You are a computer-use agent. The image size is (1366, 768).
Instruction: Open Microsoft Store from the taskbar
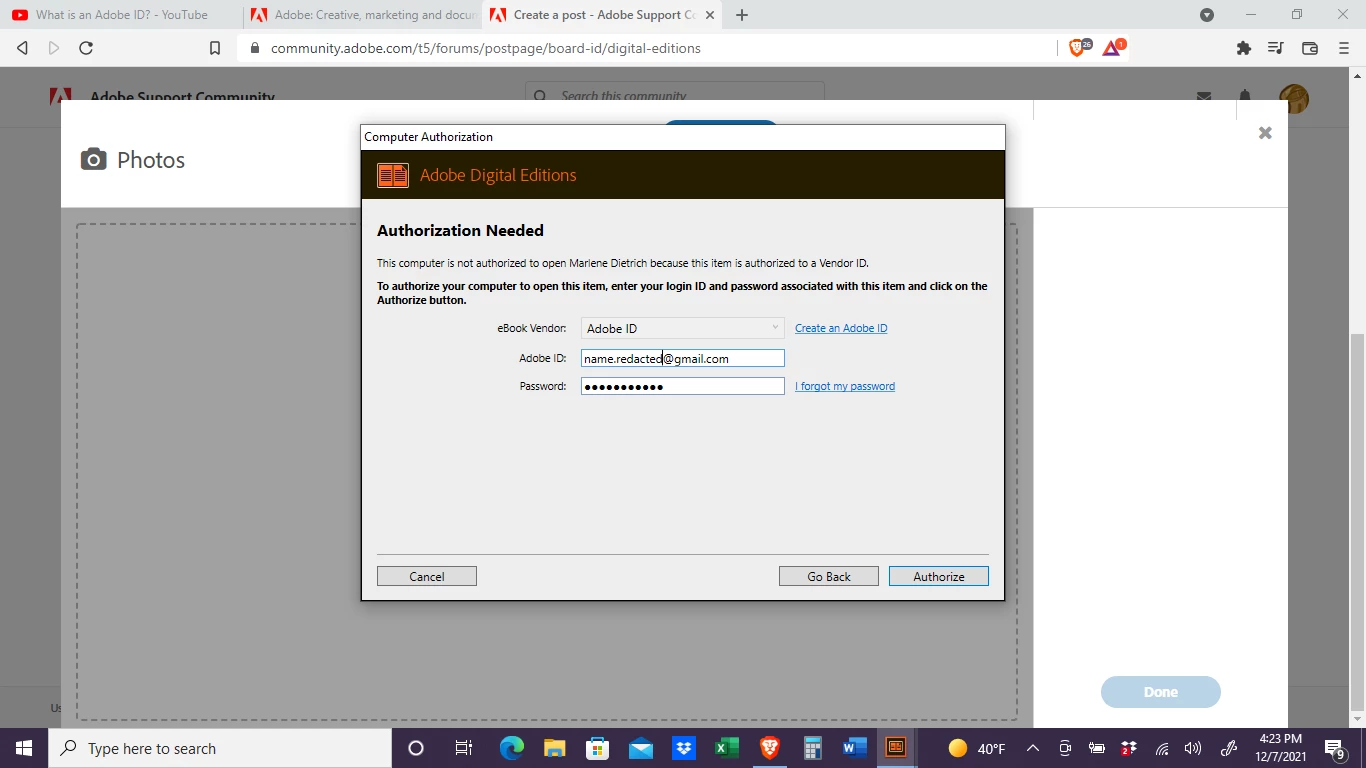pyautogui.click(x=598, y=748)
